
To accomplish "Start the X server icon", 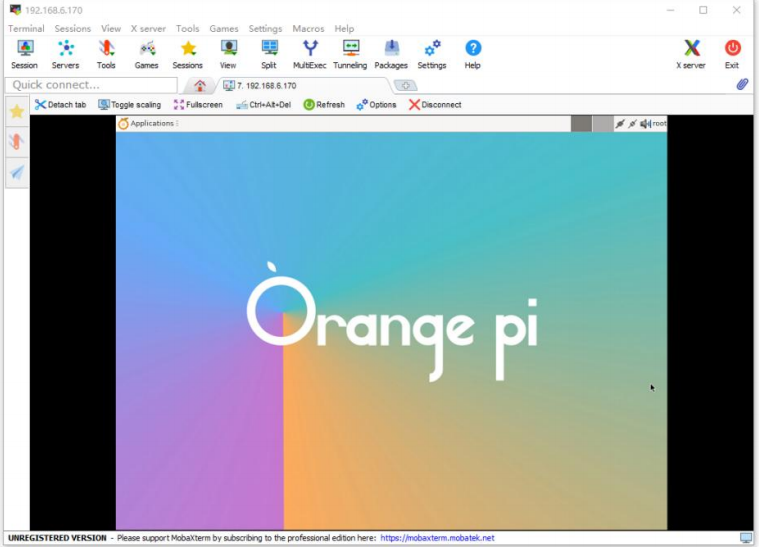I will pyautogui.click(x=691, y=54).
